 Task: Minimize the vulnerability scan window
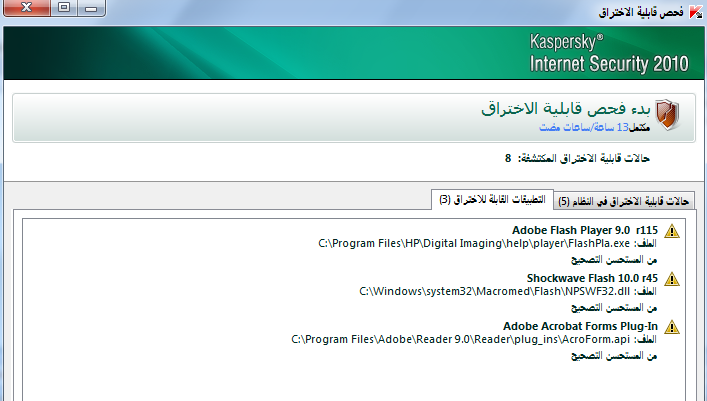tap(92, 8)
